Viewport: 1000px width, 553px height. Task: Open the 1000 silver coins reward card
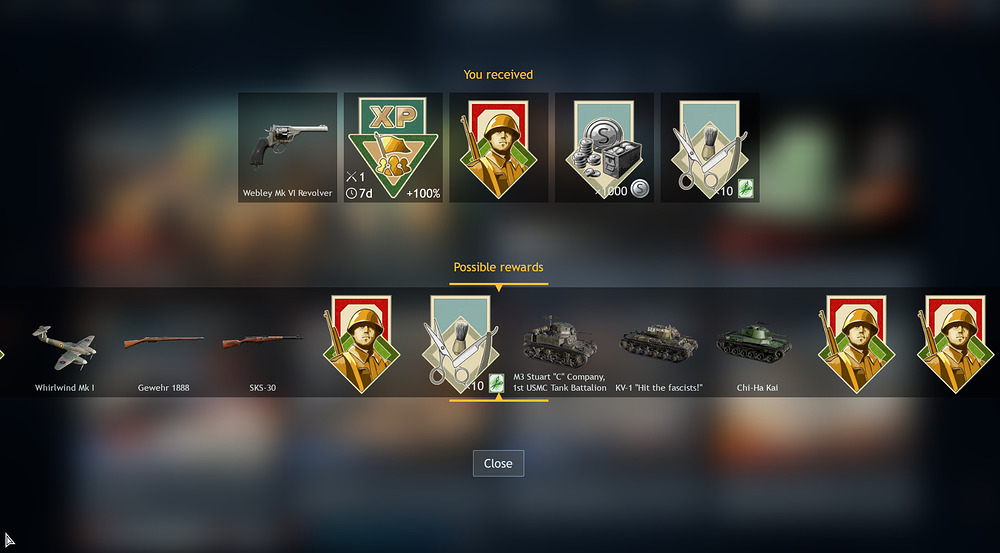605,147
